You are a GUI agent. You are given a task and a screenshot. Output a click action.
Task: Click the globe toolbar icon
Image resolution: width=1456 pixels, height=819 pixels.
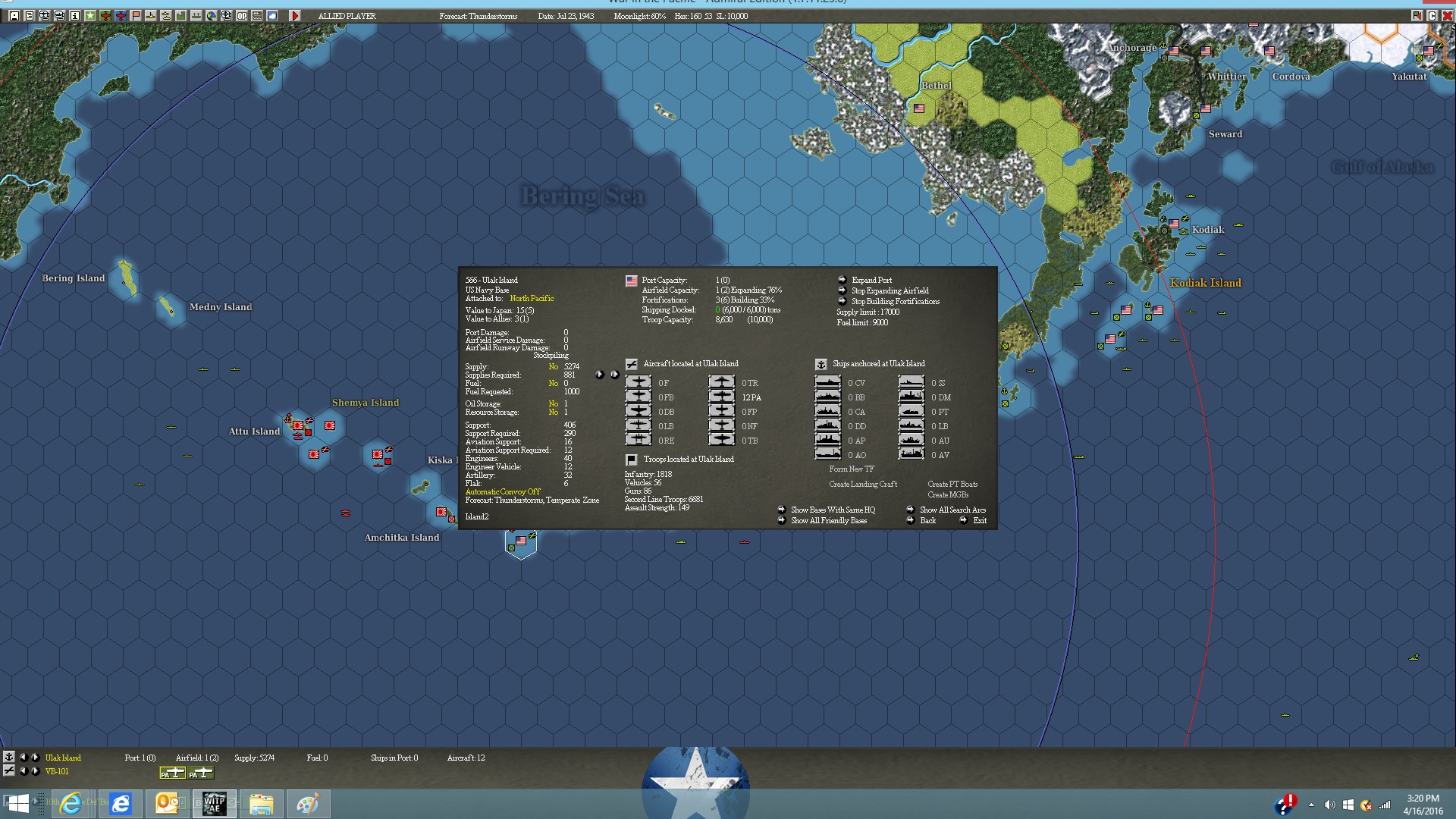(212, 16)
